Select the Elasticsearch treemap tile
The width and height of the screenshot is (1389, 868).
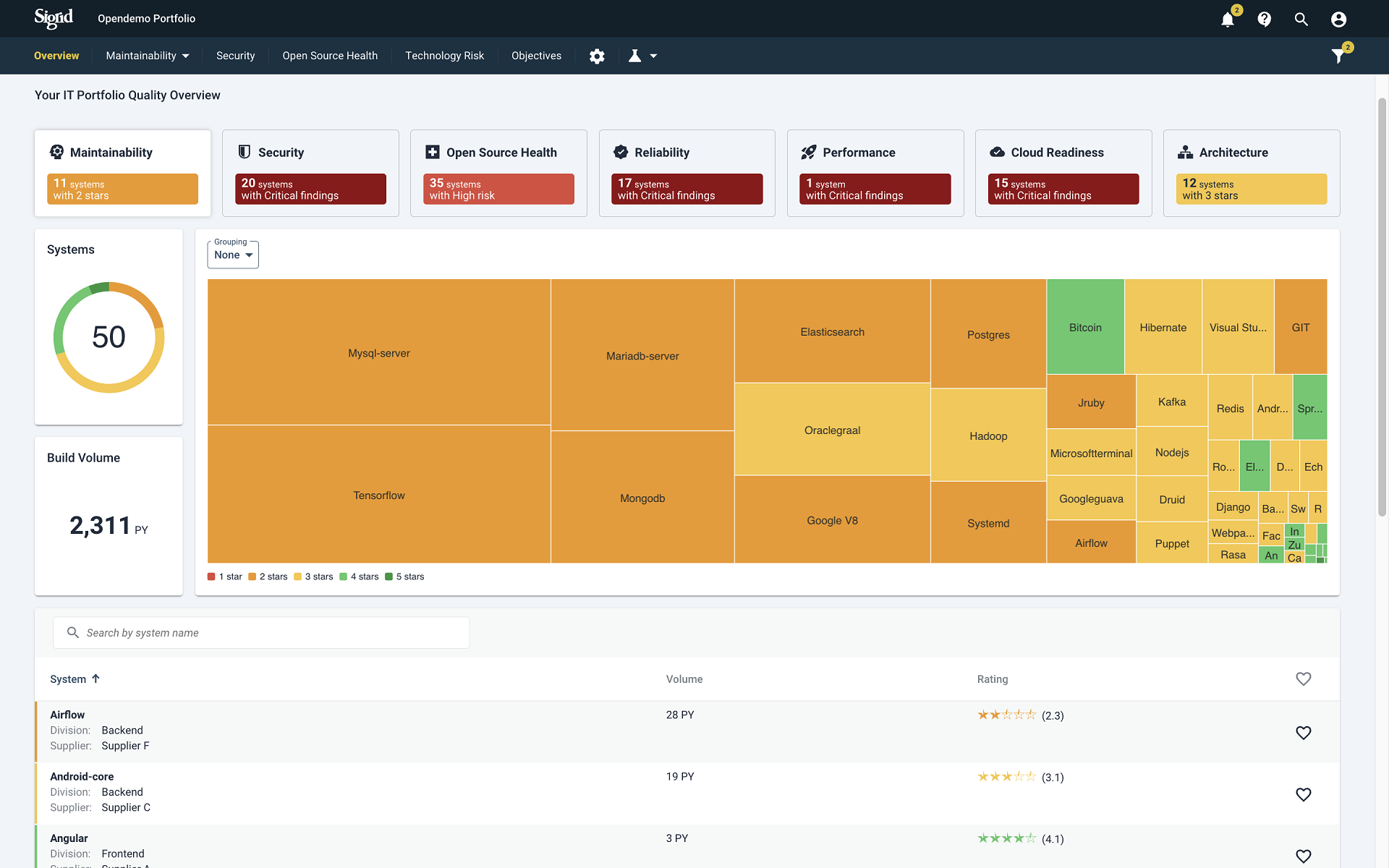(832, 331)
